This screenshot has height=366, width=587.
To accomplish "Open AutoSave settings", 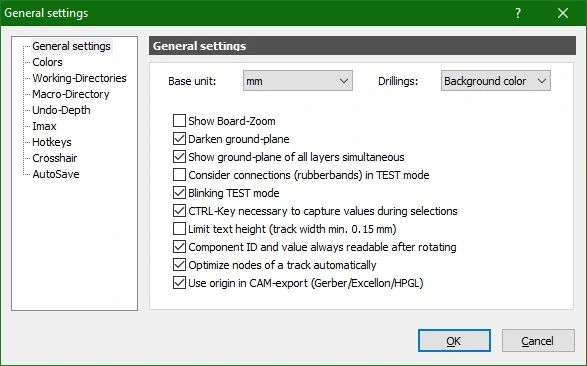I will pos(56,174).
